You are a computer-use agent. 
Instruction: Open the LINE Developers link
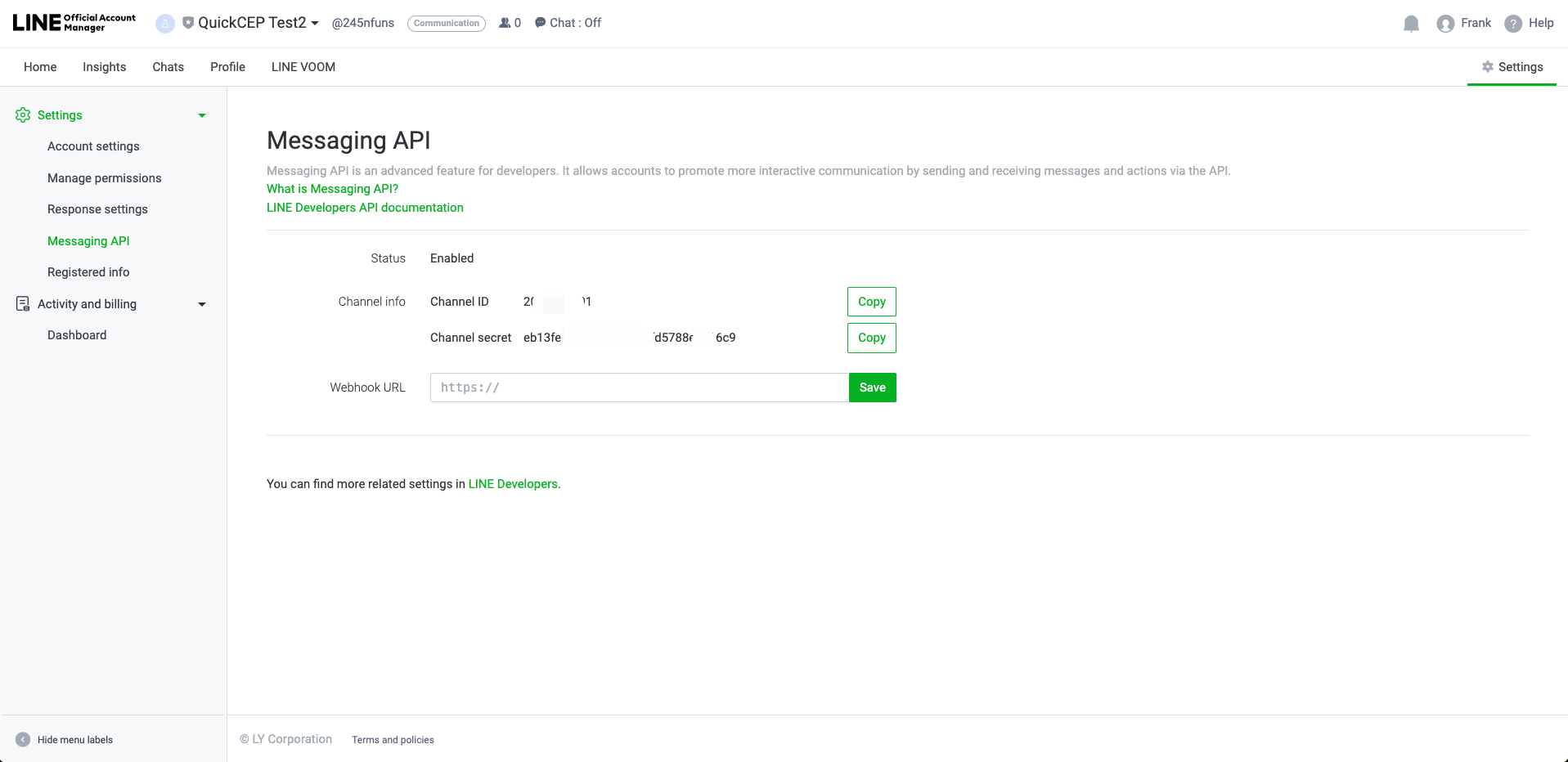click(513, 484)
